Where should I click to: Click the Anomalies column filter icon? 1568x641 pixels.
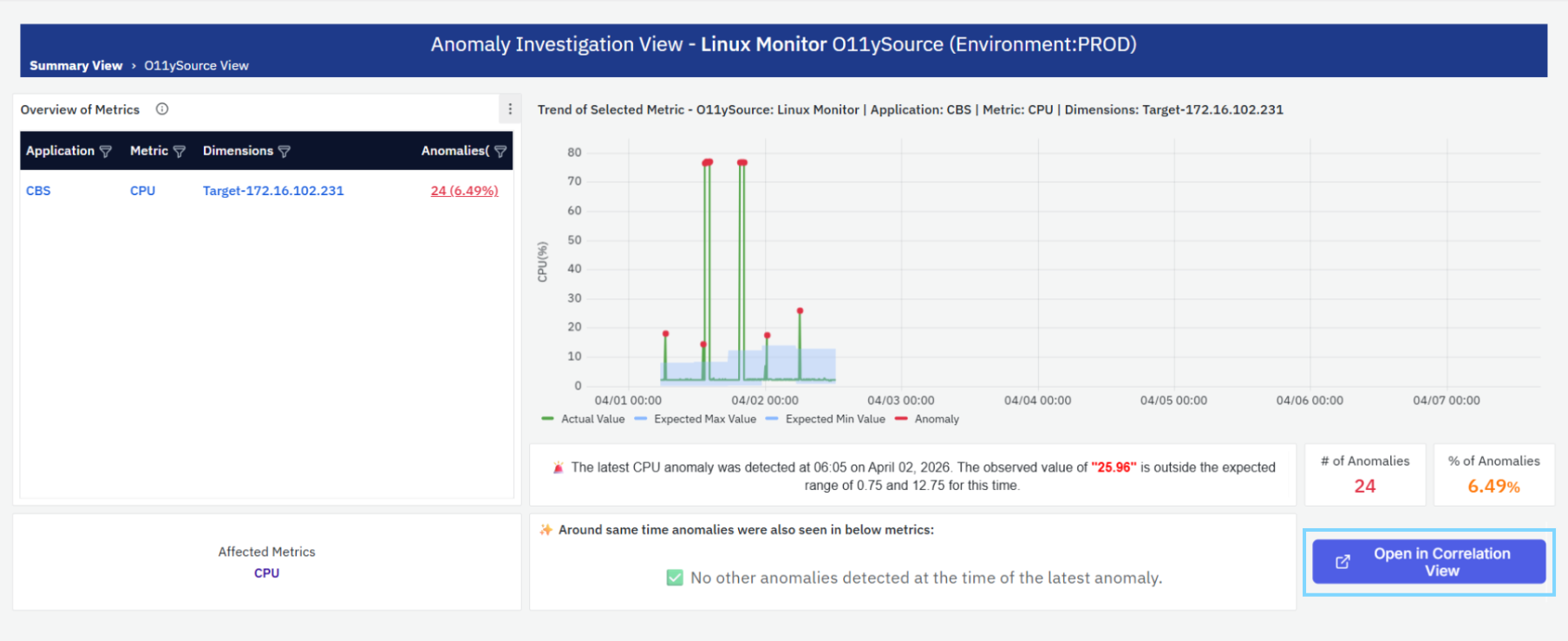[x=500, y=152]
